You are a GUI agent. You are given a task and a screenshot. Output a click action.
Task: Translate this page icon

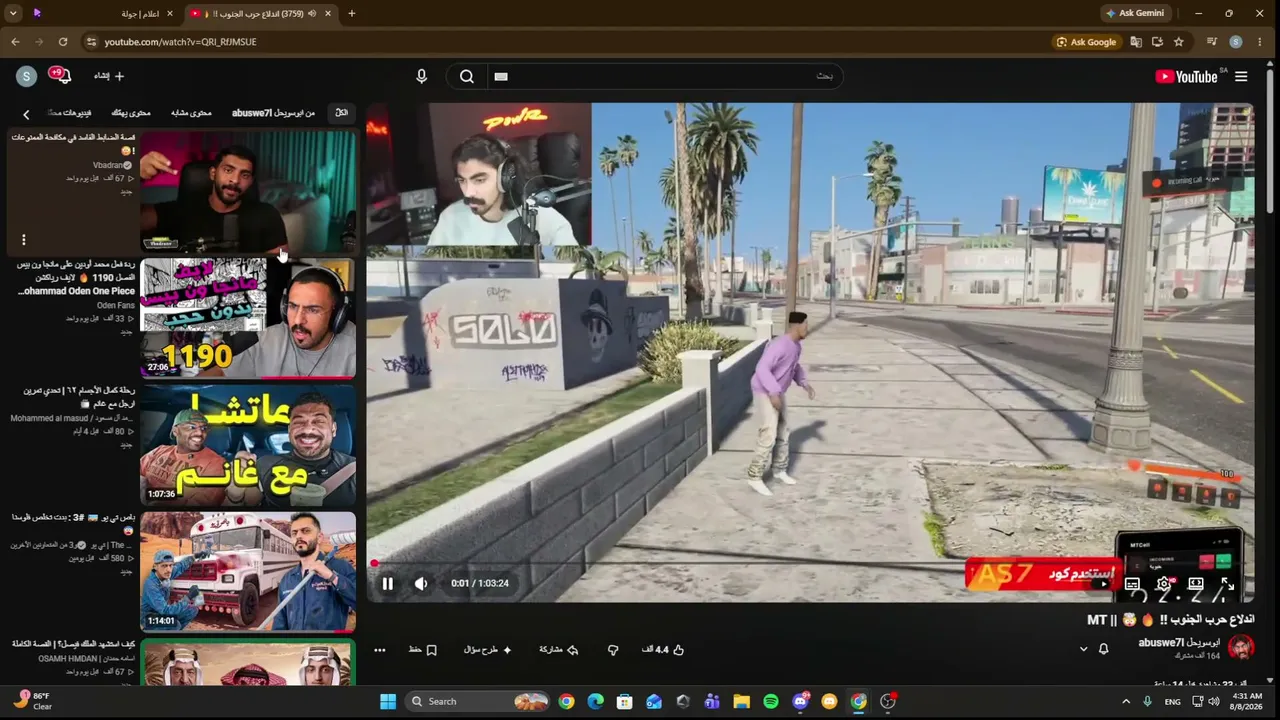point(1136,42)
